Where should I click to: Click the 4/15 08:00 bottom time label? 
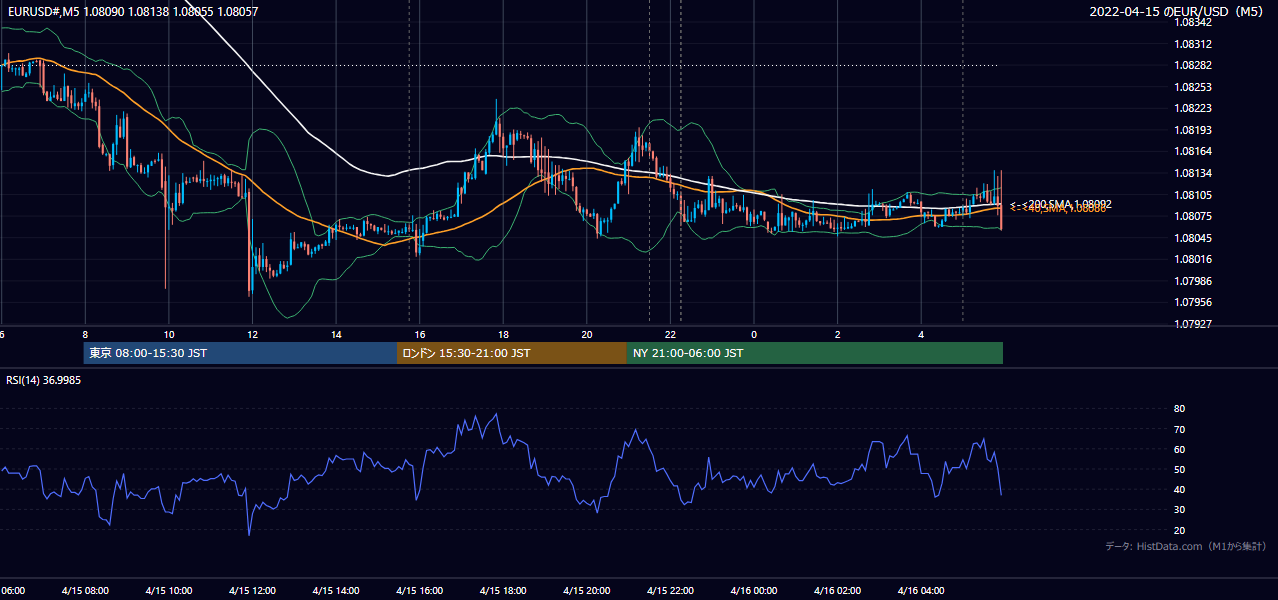pyautogui.click(x=85, y=591)
